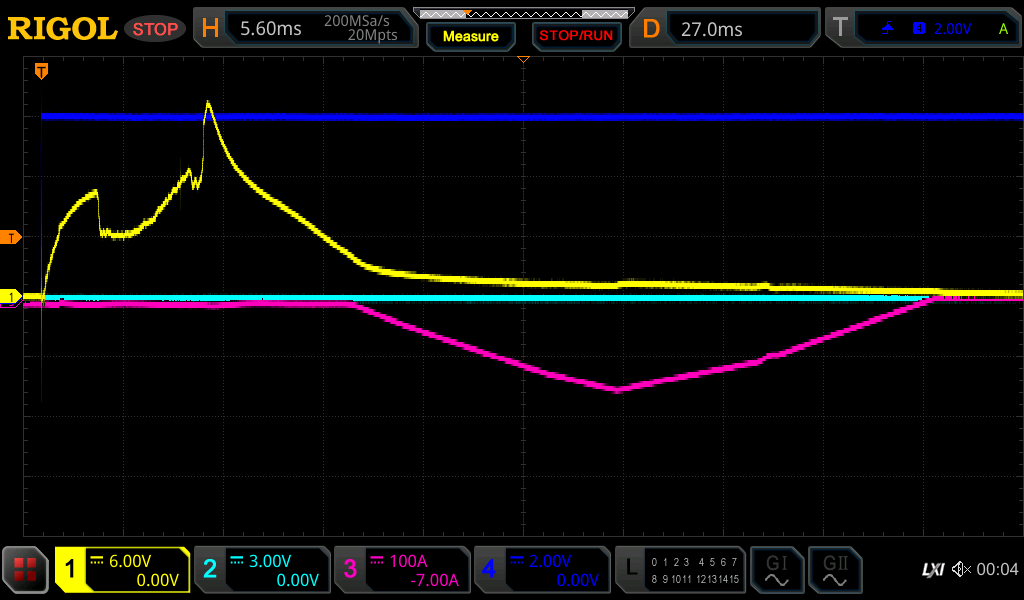Image resolution: width=1024 pixels, height=600 pixels.
Task: Open the logic analyzer L digital channels panel
Action: (680, 570)
